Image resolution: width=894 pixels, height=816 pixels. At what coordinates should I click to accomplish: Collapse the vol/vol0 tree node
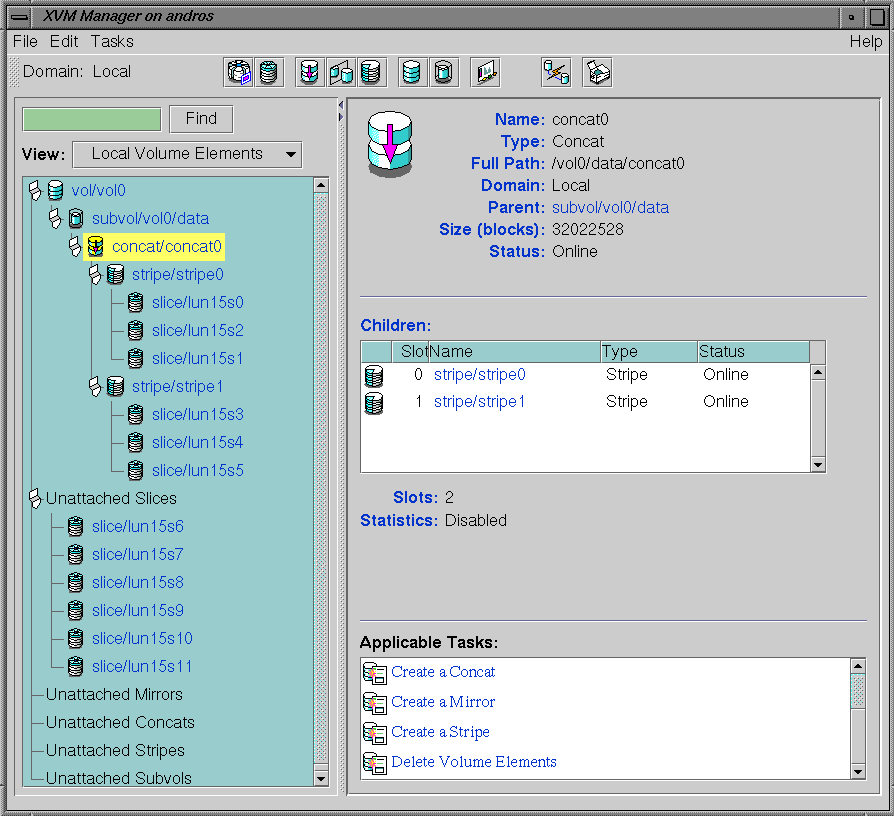[35, 190]
